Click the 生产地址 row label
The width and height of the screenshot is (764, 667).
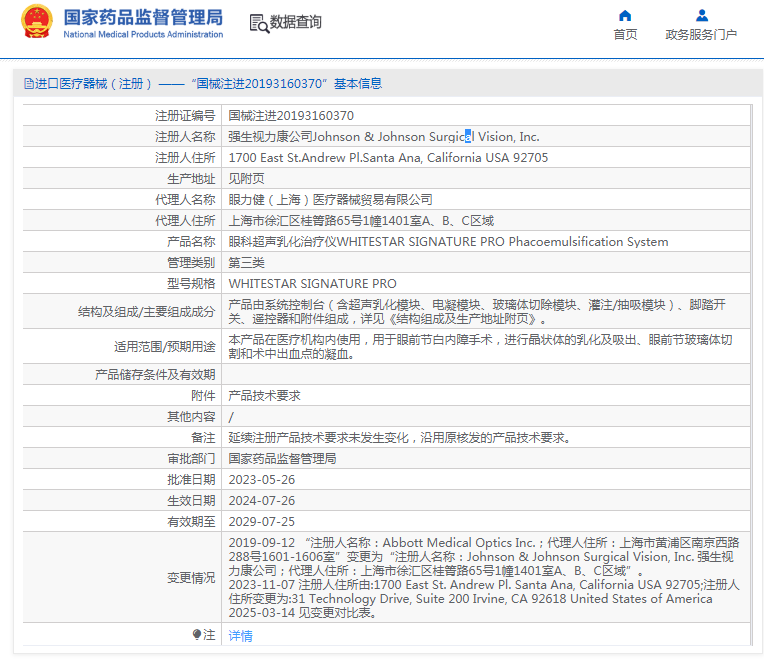(191, 179)
